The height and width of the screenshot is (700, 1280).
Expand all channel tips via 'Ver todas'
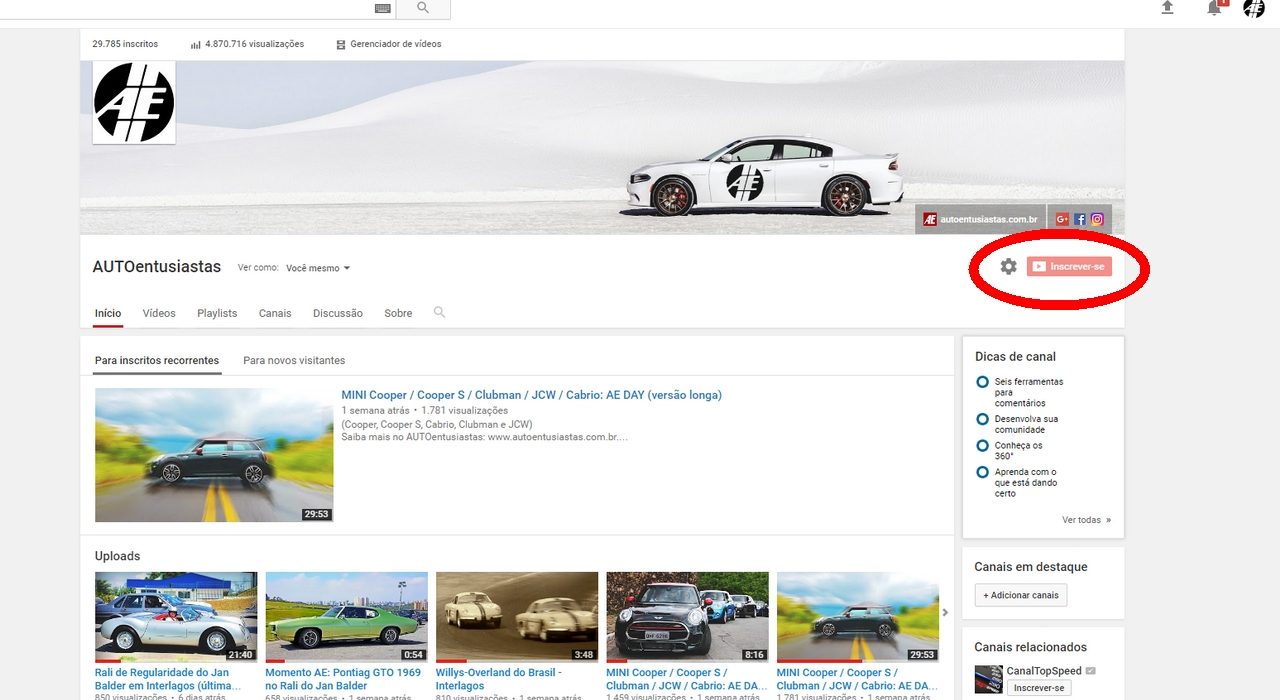(1086, 520)
